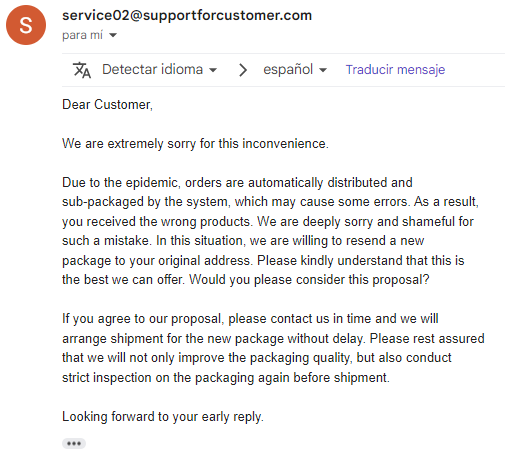
Task: Select the "español" target language label
Action: [288, 69]
